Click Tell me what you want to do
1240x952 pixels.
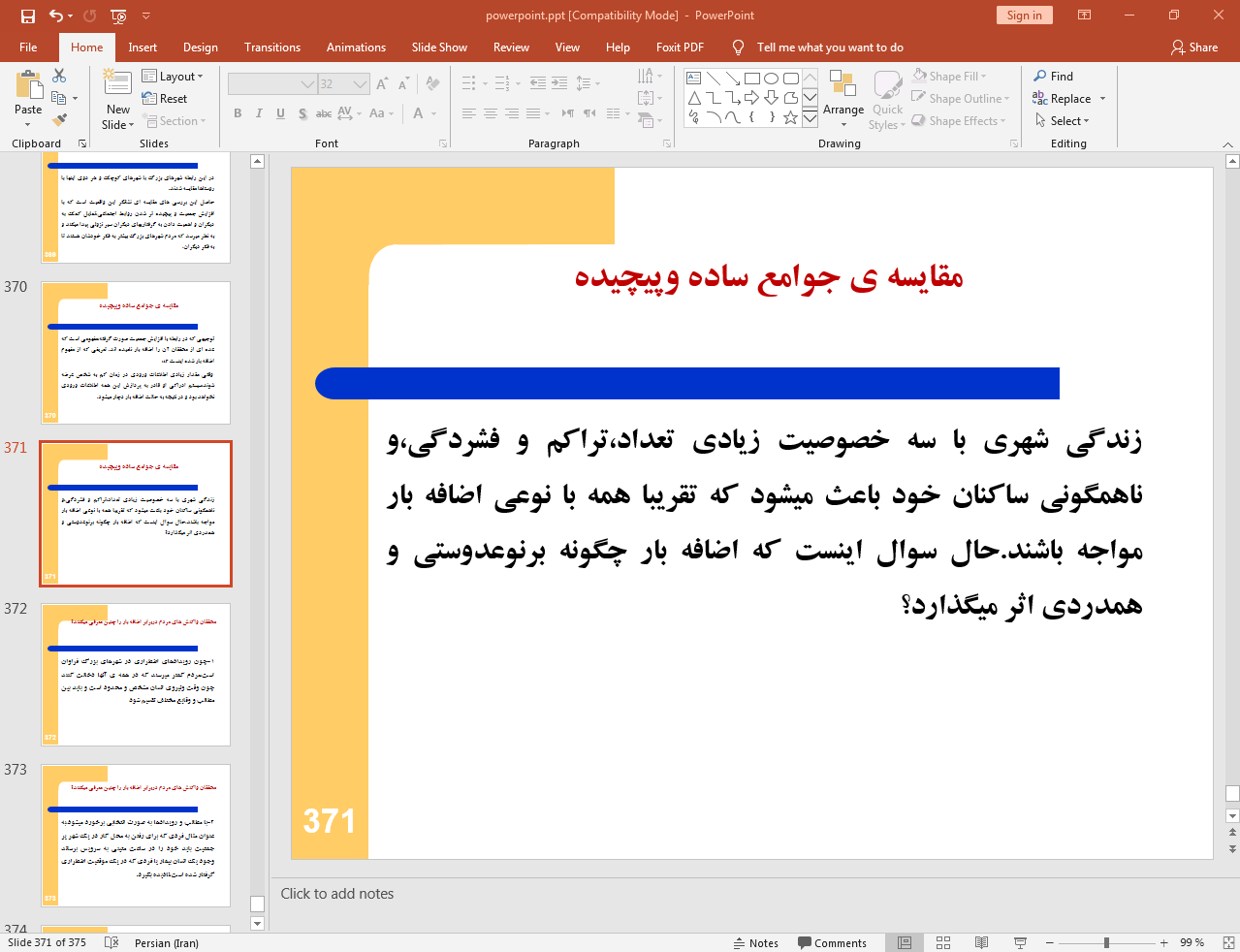coord(830,48)
